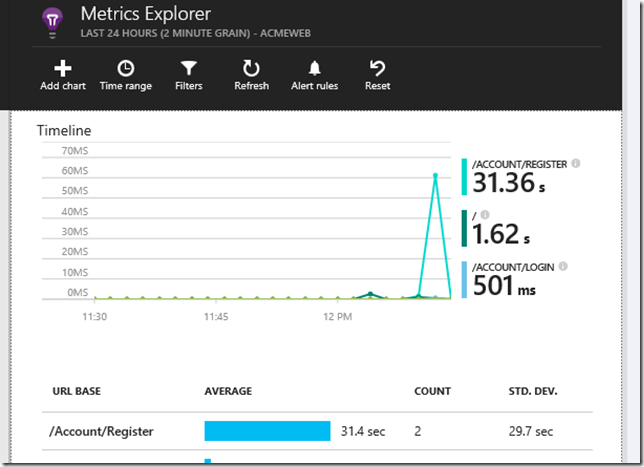Open the Time range clock icon

click(x=126, y=68)
